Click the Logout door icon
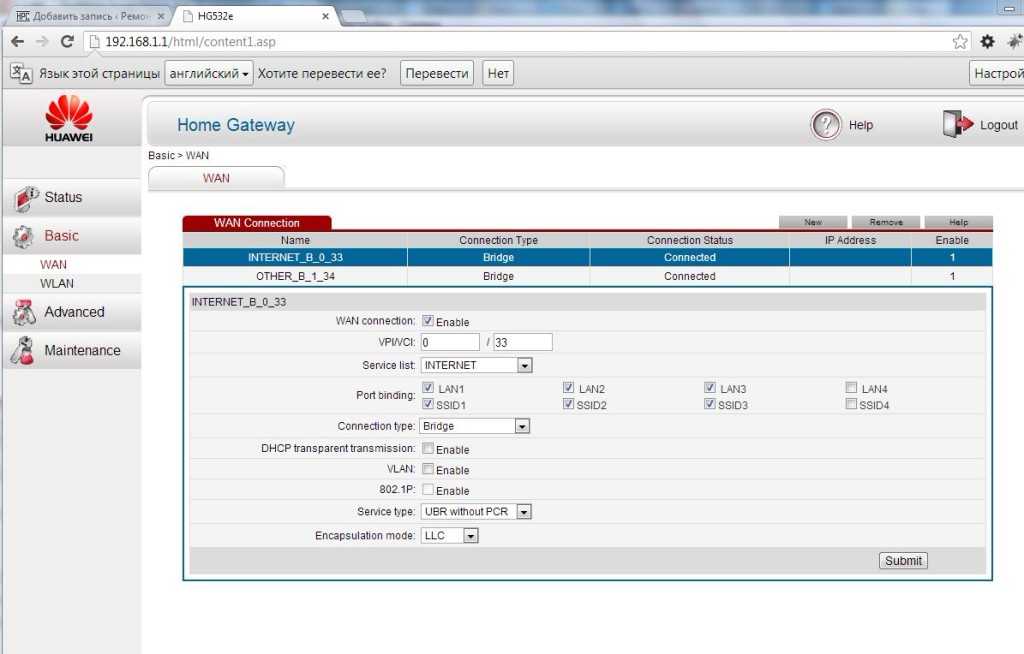The height and width of the screenshot is (654, 1024). [956, 125]
